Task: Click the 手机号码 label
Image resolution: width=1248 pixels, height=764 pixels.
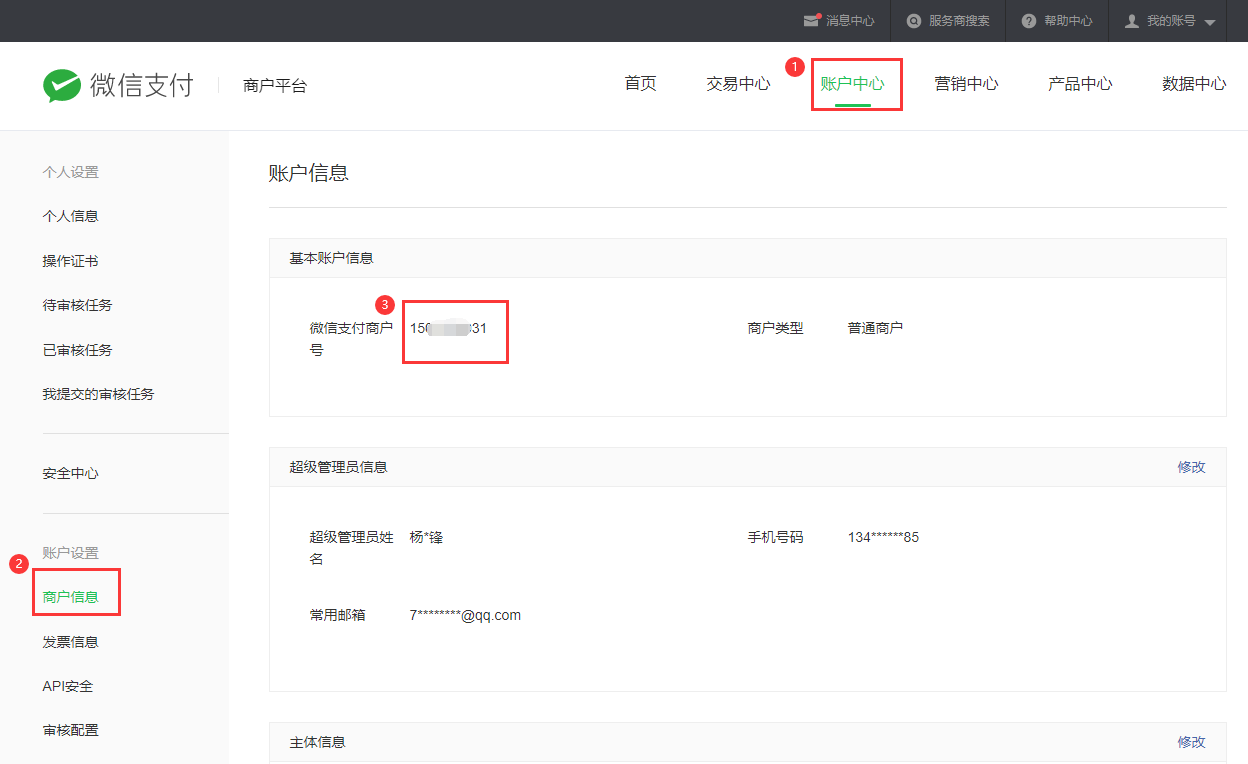Action: pyautogui.click(x=775, y=537)
